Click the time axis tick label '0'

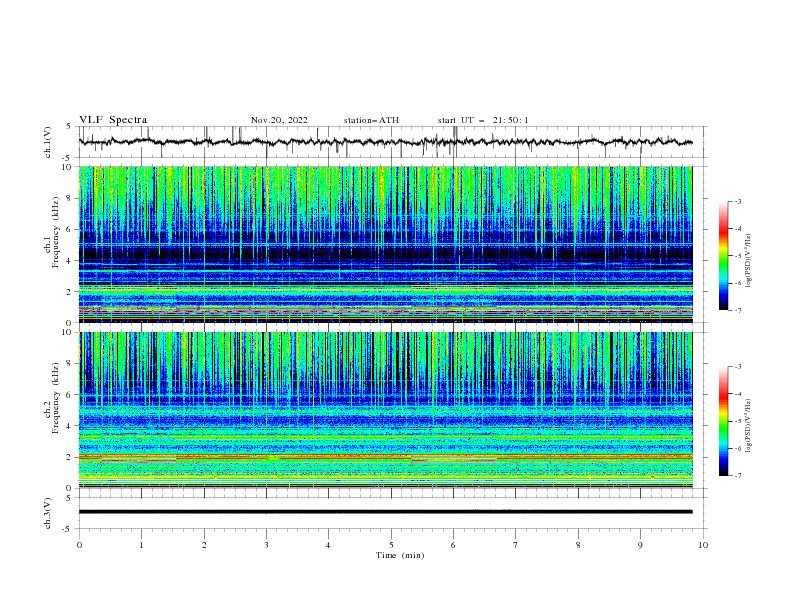pyautogui.click(x=79, y=545)
